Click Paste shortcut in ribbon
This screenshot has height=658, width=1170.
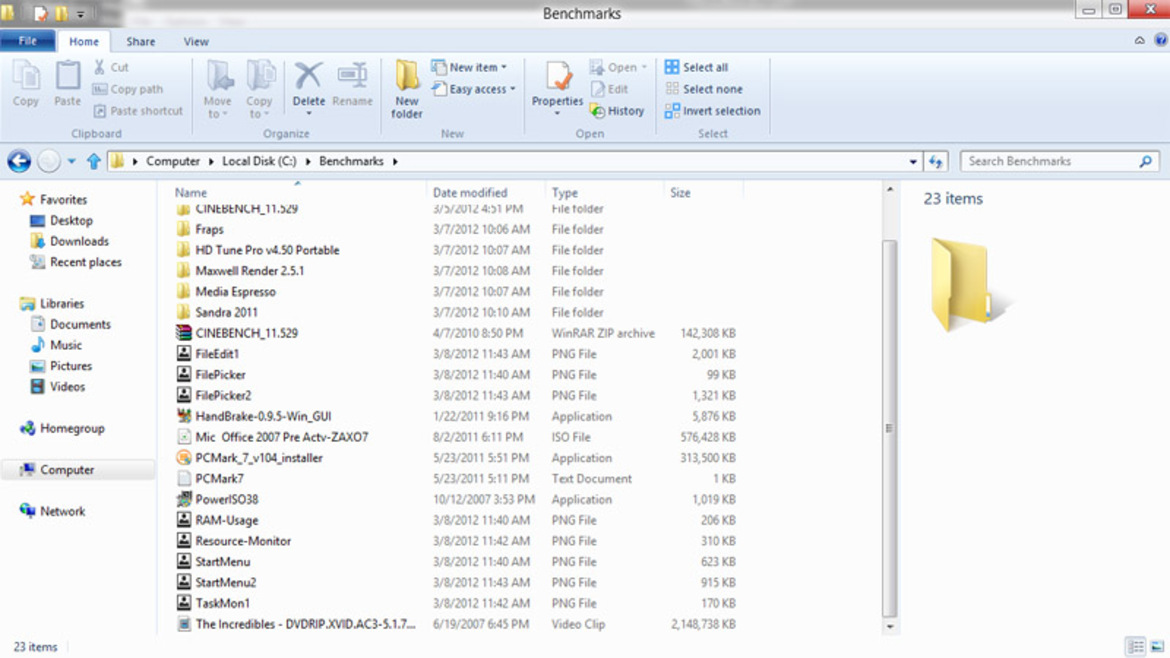pyautogui.click(x=138, y=110)
